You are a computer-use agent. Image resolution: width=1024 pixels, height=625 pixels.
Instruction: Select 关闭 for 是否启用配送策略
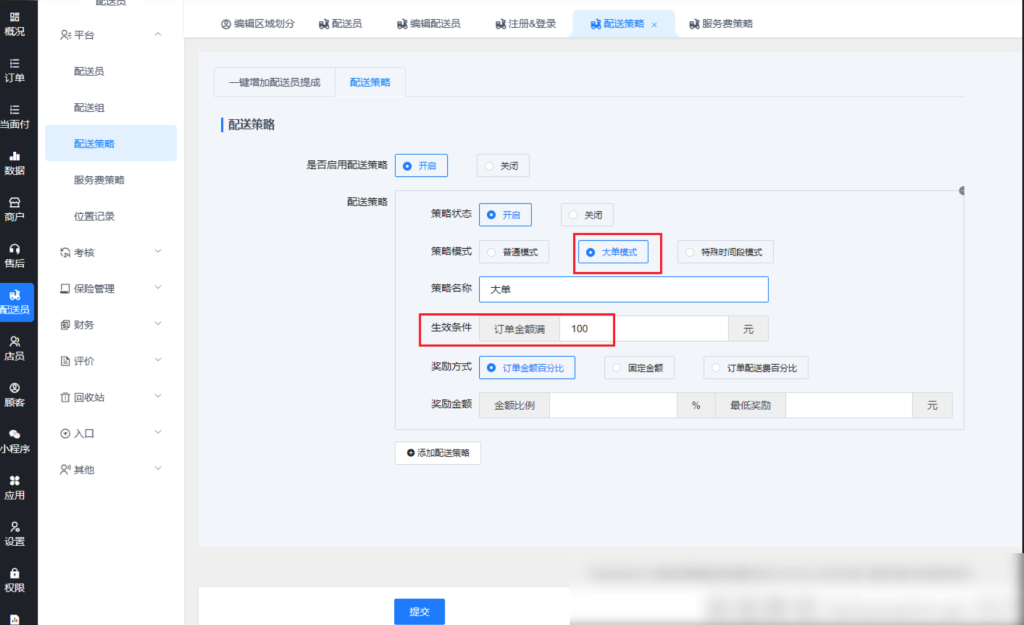(503, 166)
